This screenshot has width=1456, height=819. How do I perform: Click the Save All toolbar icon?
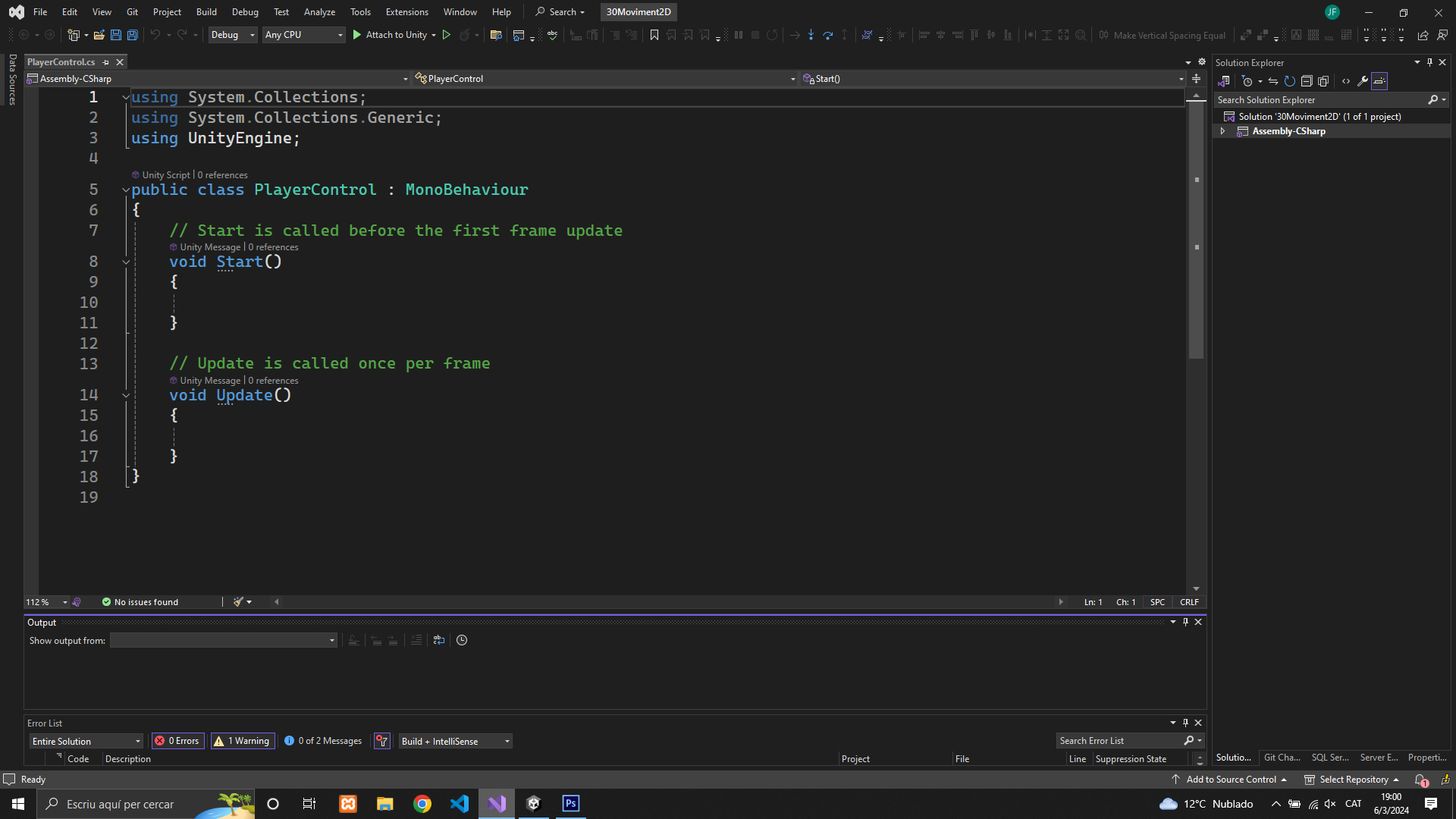(x=132, y=35)
